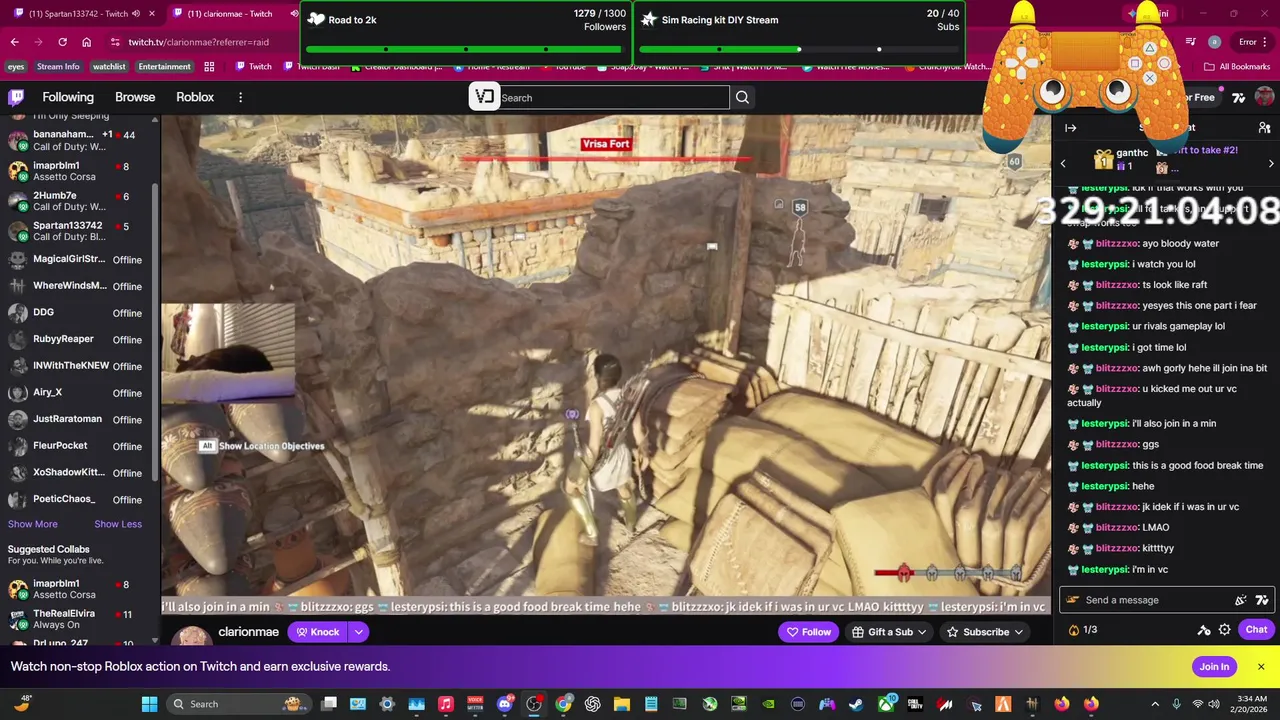The height and width of the screenshot is (720, 1280).
Task: Click Show More in followed channels
Action: [33, 524]
